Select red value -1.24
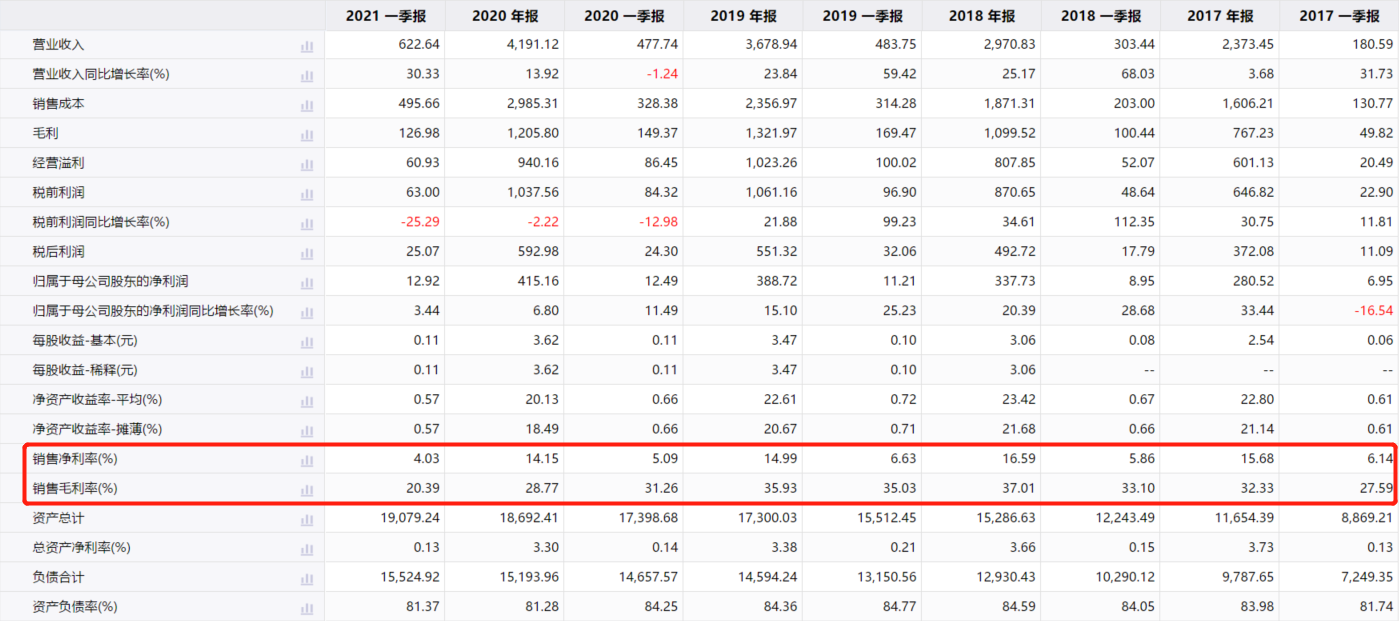The height and width of the screenshot is (621, 1399). (660, 74)
